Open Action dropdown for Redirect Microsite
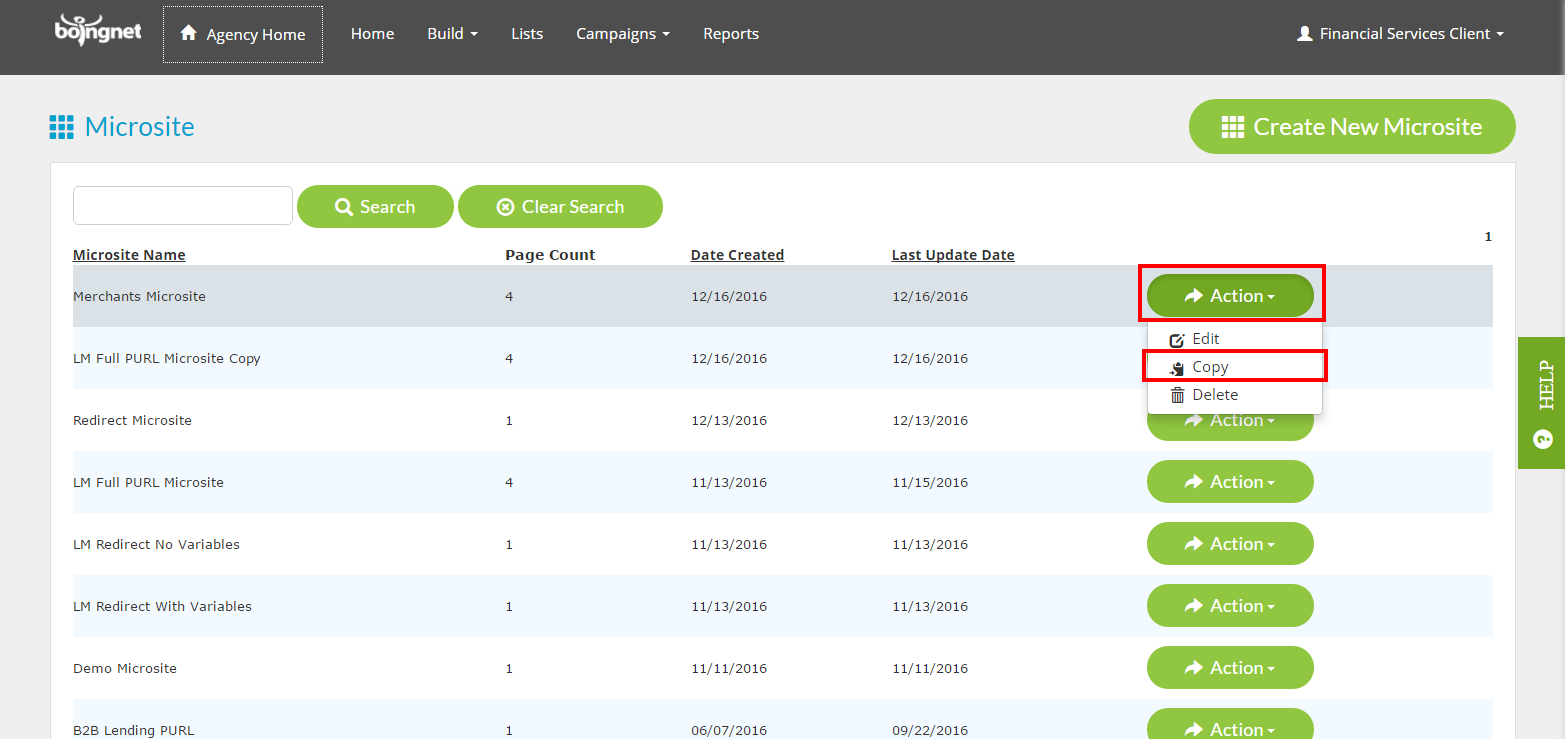Viewport: 1565px width, 739px height. point(1230,426)
